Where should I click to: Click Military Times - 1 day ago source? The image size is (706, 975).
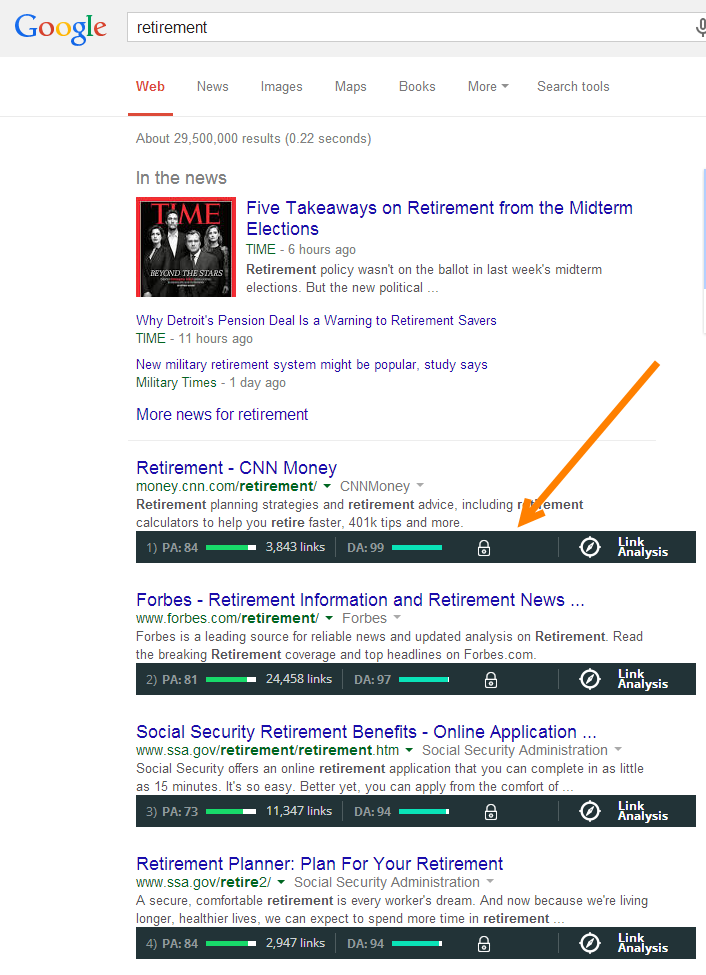211,382
